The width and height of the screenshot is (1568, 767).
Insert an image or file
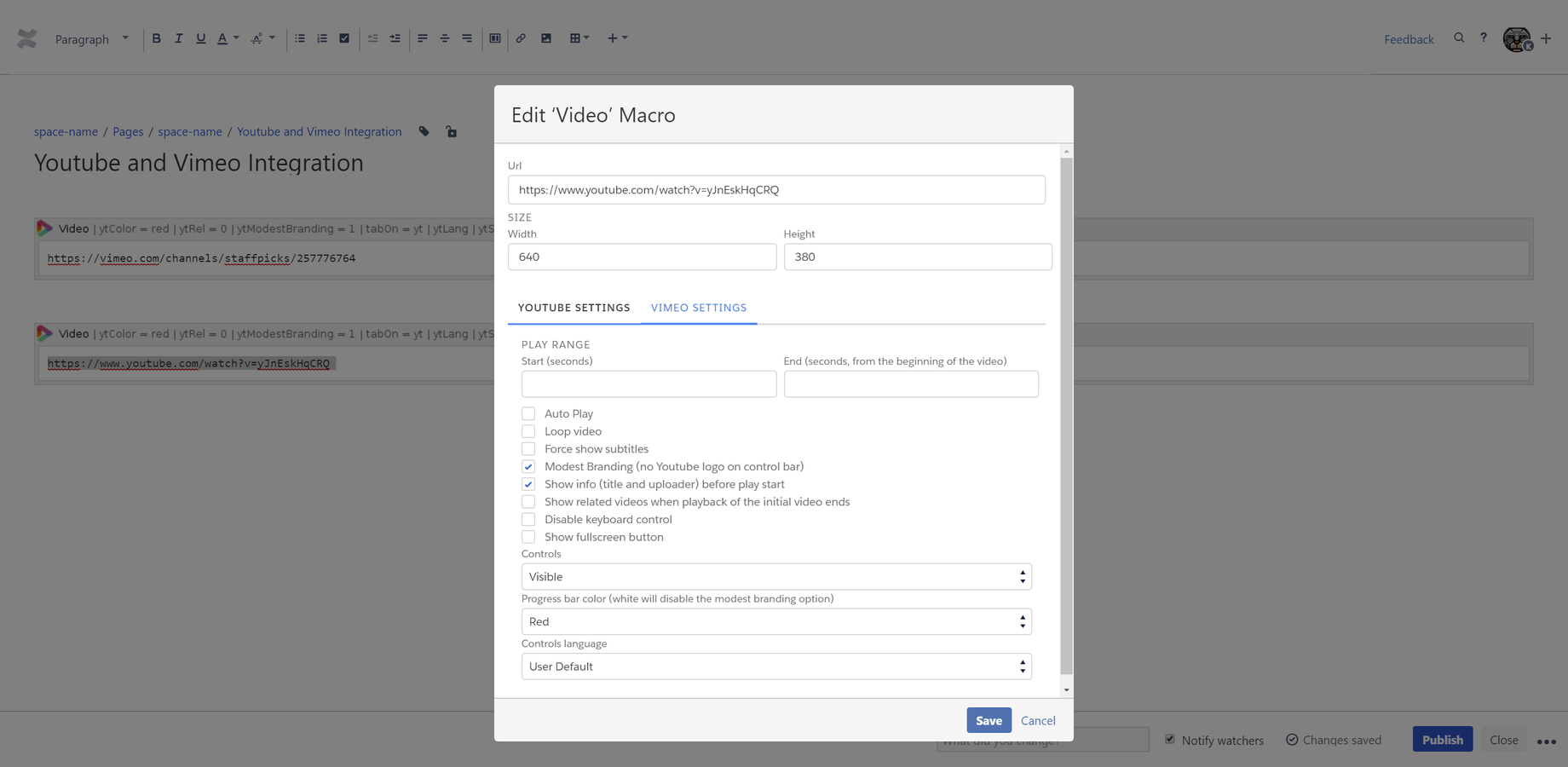[546, 38]
